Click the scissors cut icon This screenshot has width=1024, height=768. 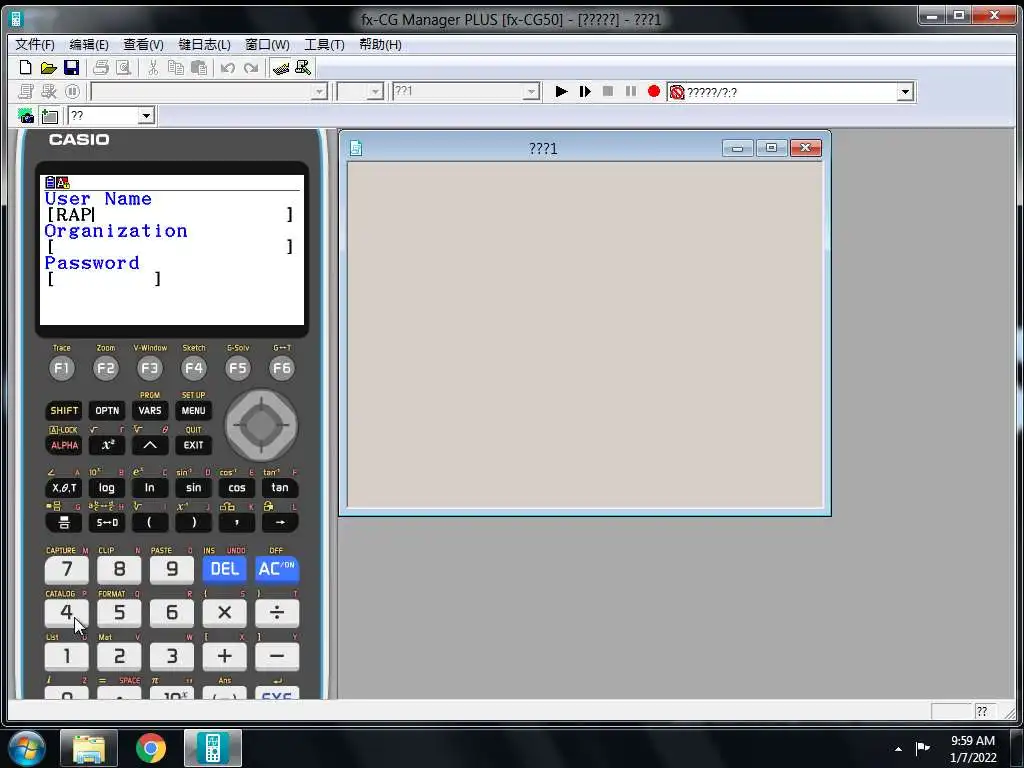(153, 68)
